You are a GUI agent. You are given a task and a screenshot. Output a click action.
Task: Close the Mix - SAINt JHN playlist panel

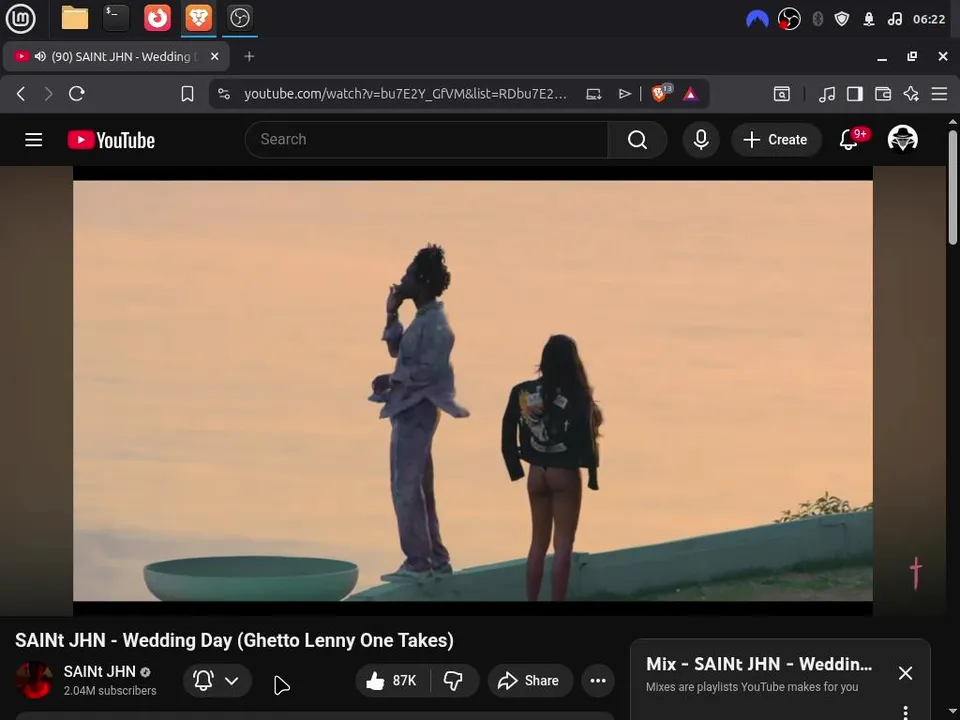(x=906, y=673)
